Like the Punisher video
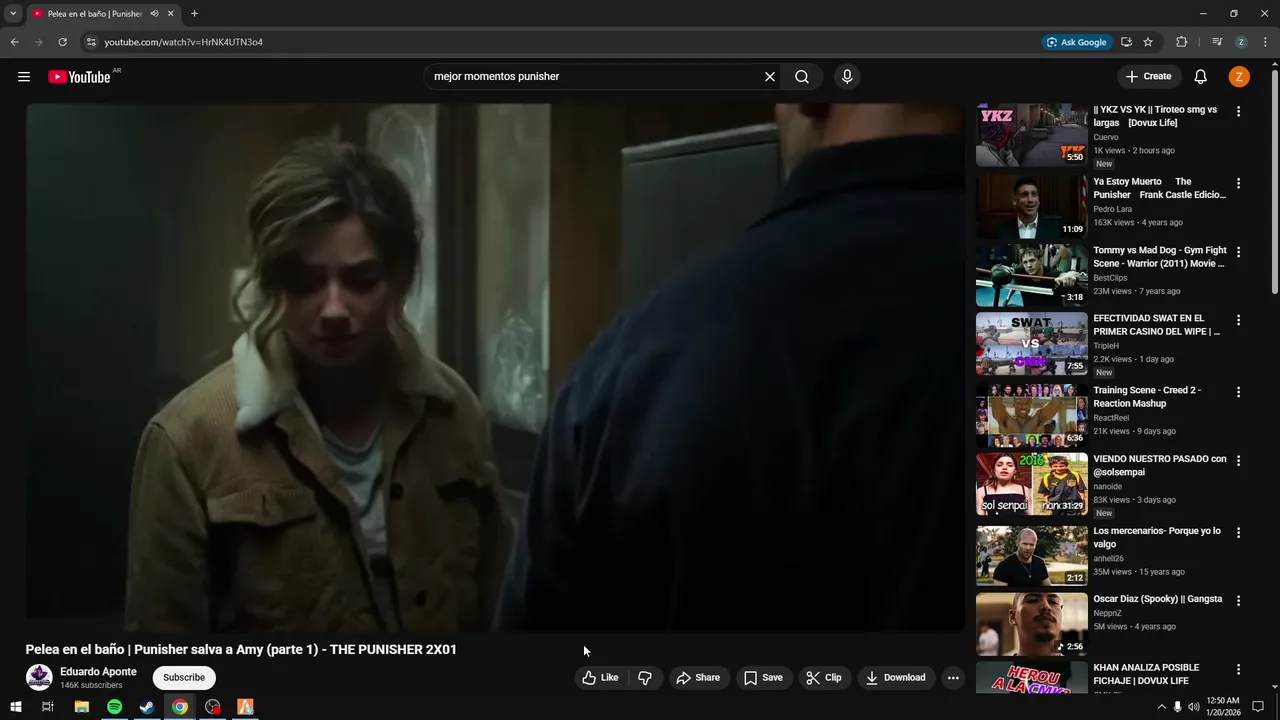 [600, 678]
